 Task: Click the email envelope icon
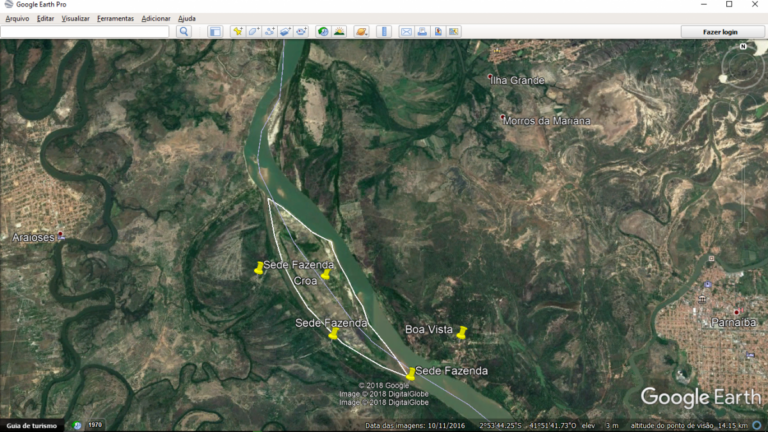(406, 32)
